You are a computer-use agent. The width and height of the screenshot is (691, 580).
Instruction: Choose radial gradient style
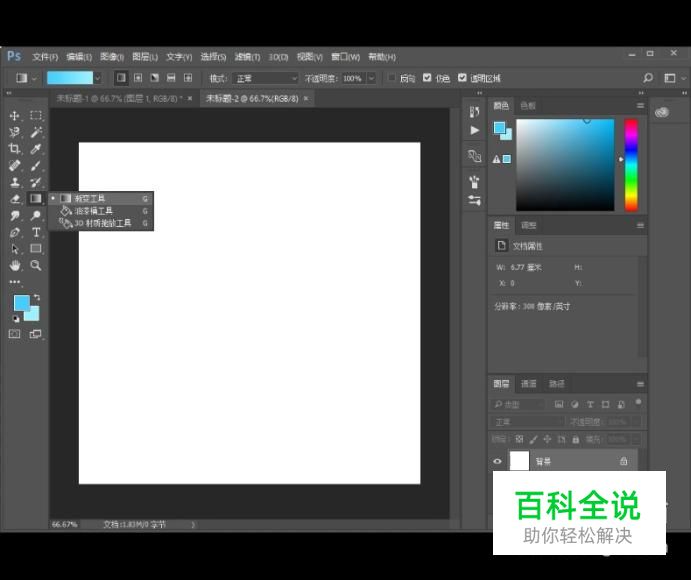click(x=138, y=78)
